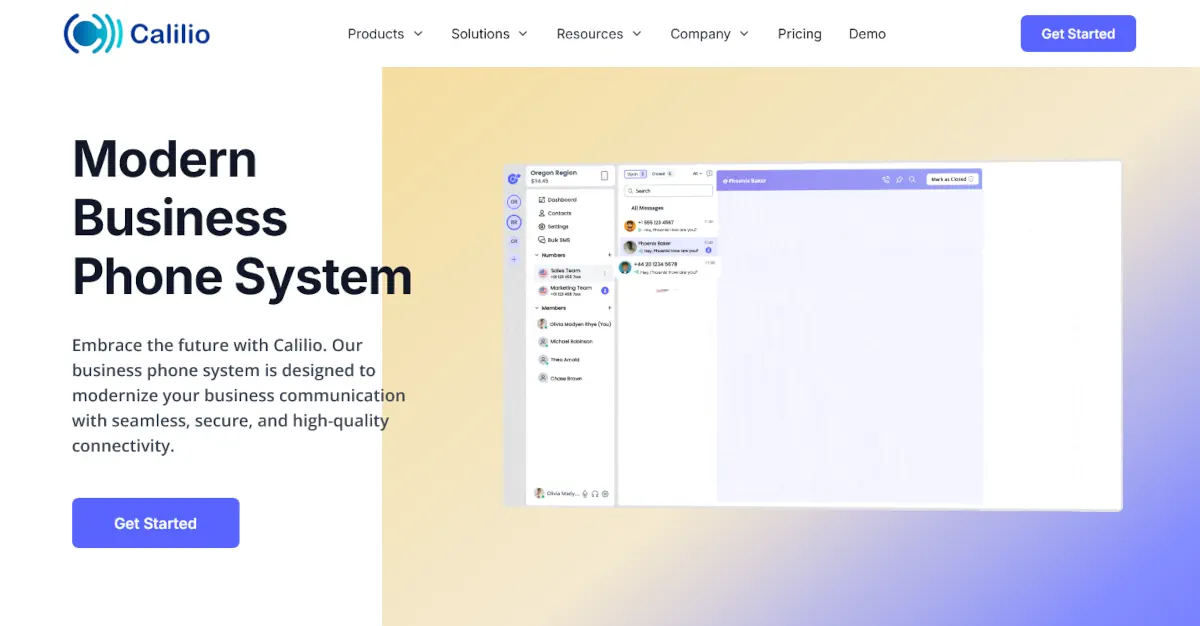Click the Contacts icon in the app sidebar

[542, 213]
